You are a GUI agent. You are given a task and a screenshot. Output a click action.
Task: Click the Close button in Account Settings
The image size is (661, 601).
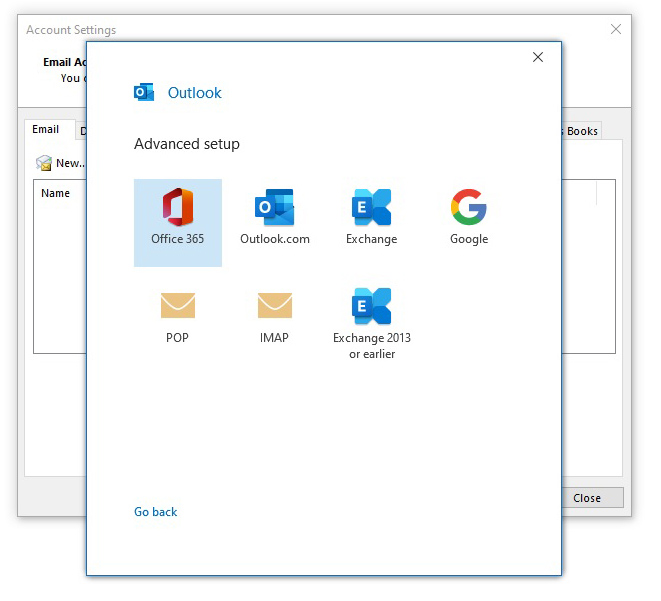(592, 498)
